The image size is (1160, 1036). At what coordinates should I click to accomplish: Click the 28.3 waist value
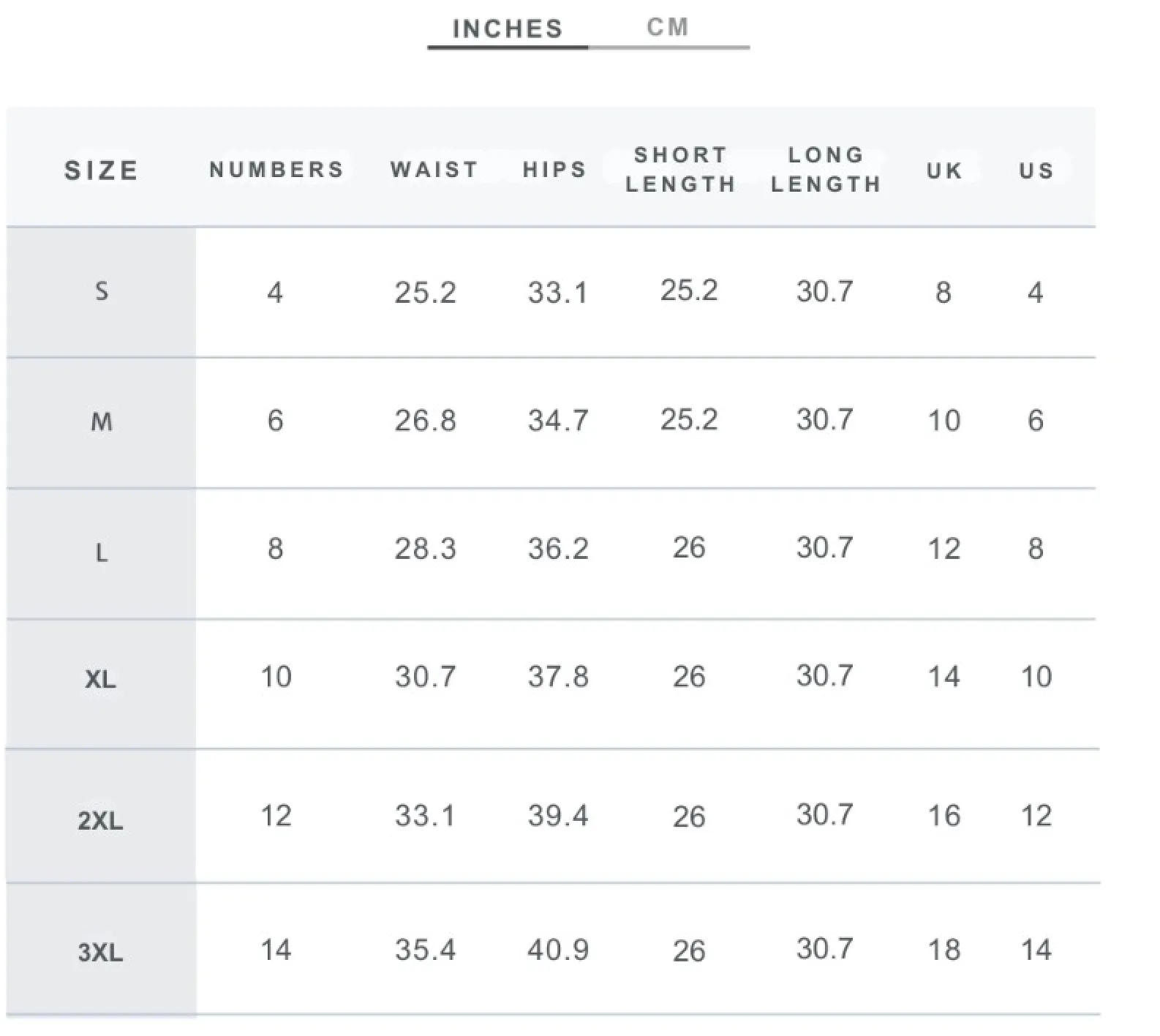tap(425, 548)
